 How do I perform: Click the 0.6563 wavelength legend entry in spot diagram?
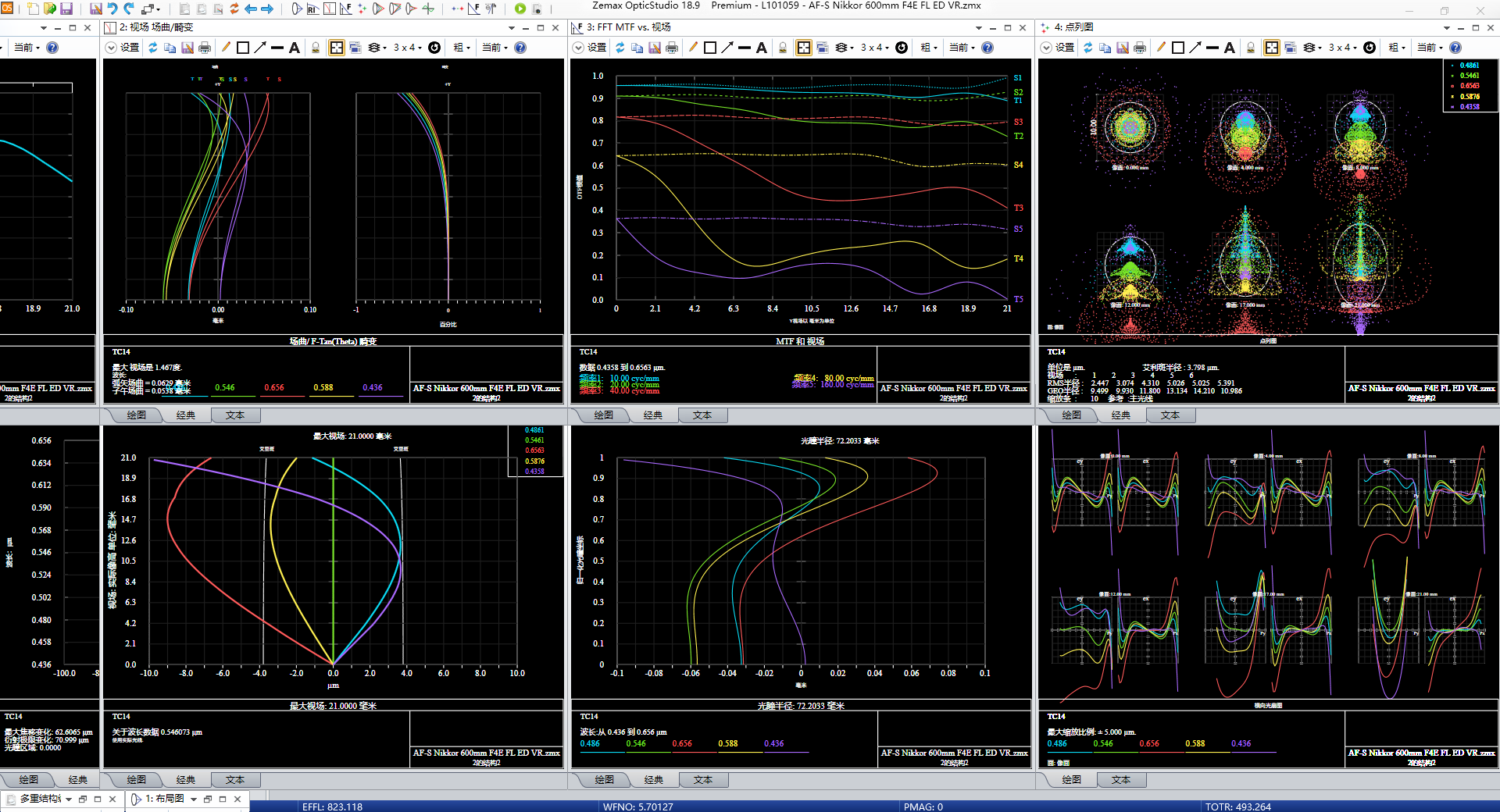point(1469,86)
